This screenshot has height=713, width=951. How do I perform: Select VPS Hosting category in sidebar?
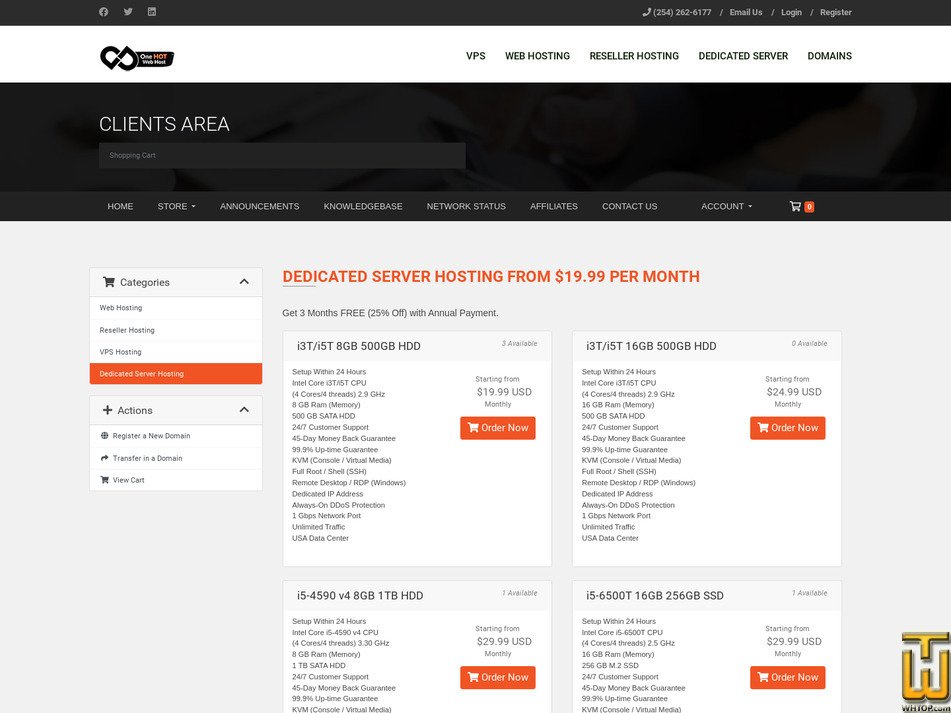point(176,352)
